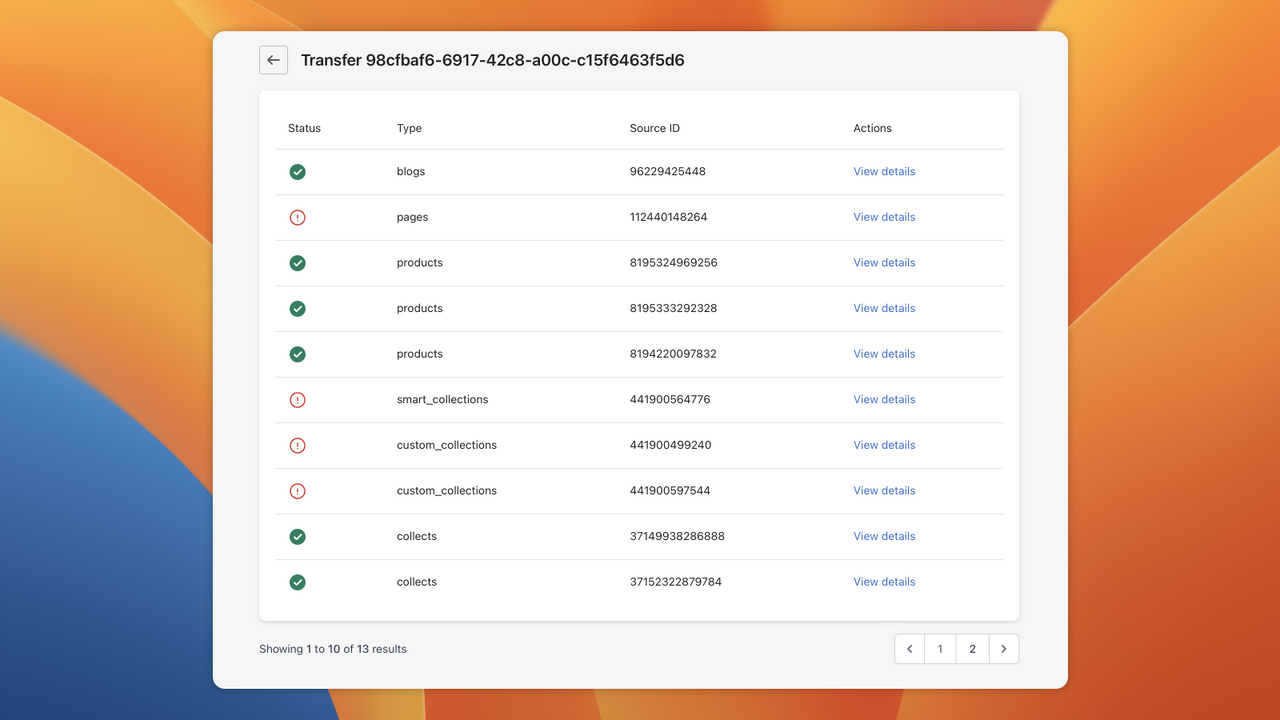View details for product 8194220097832
1280x720 pixels.
click(884, 354)
